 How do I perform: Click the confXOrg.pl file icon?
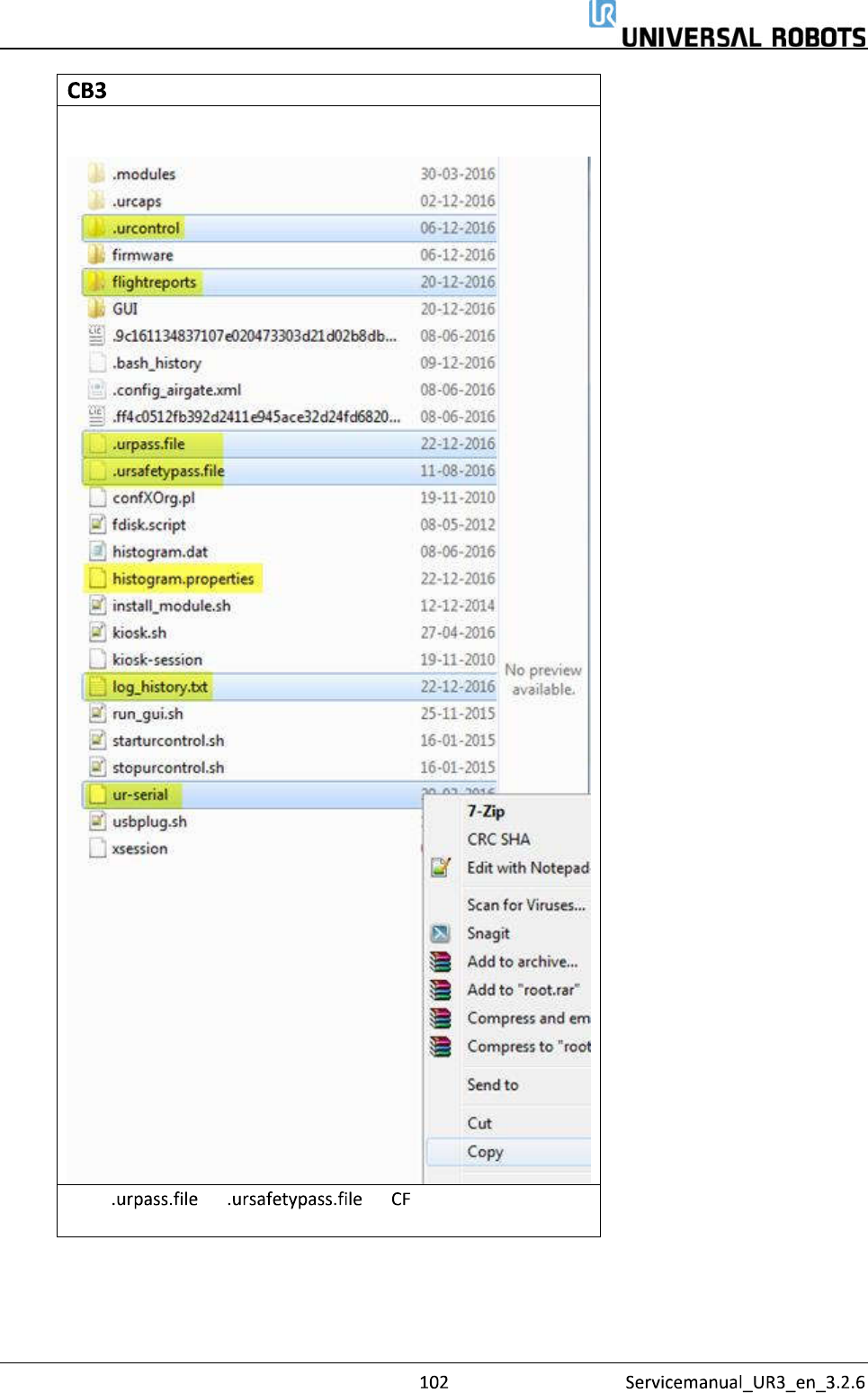click(97, 498)
